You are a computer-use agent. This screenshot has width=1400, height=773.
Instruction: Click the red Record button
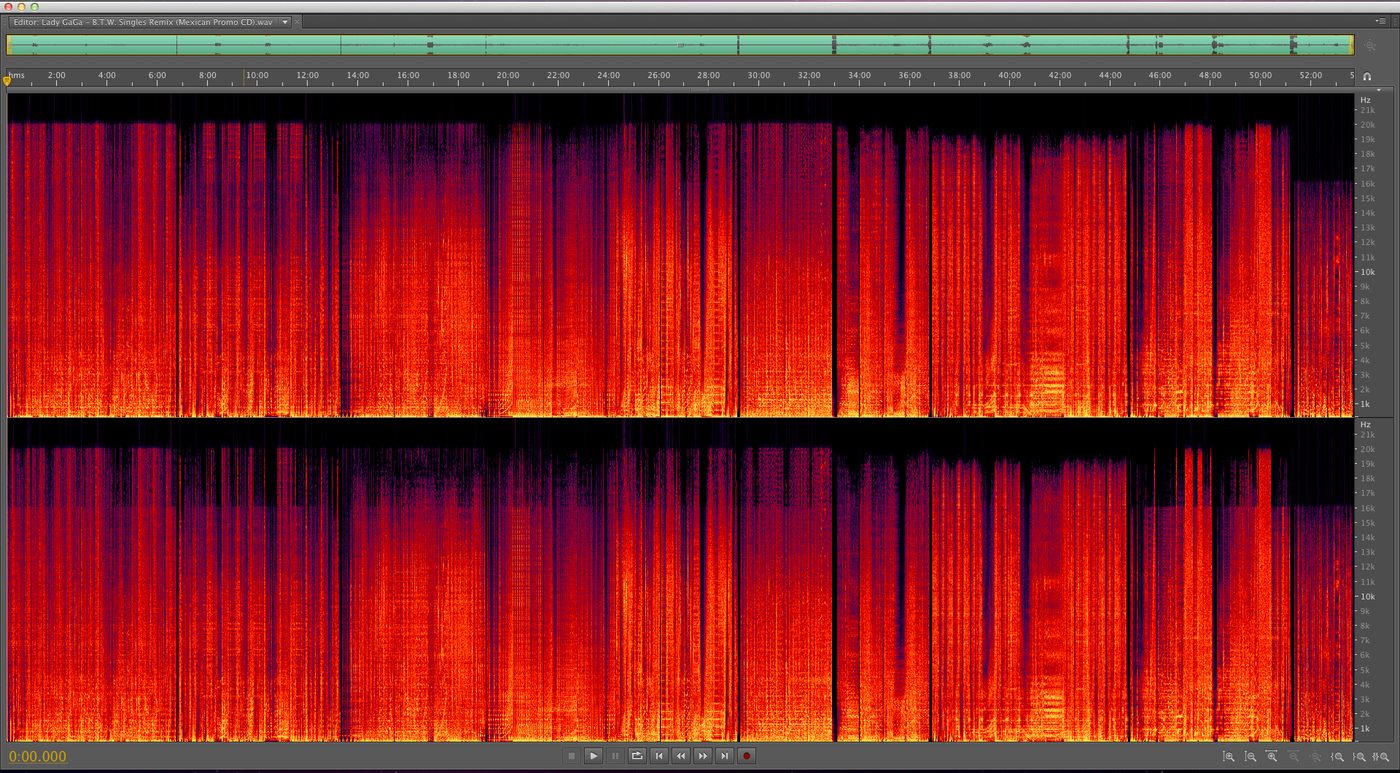[x=746, y=756]
